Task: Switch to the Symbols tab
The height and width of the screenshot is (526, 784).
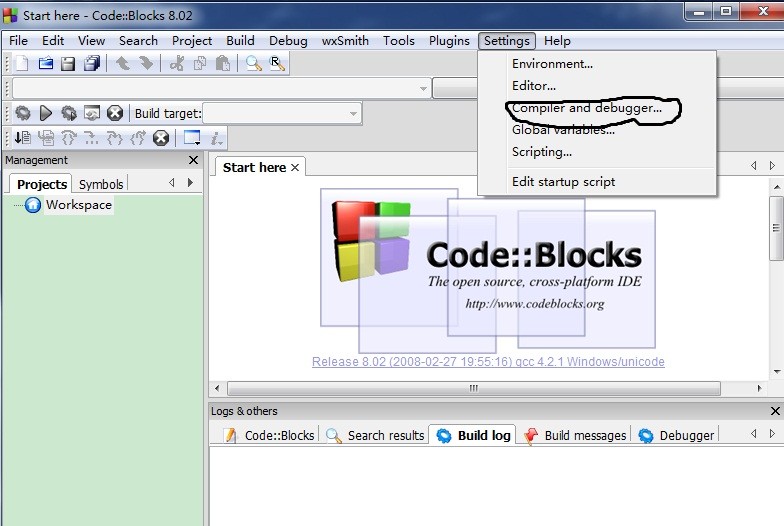Action: pyautogui.click(x=100, y=184)
